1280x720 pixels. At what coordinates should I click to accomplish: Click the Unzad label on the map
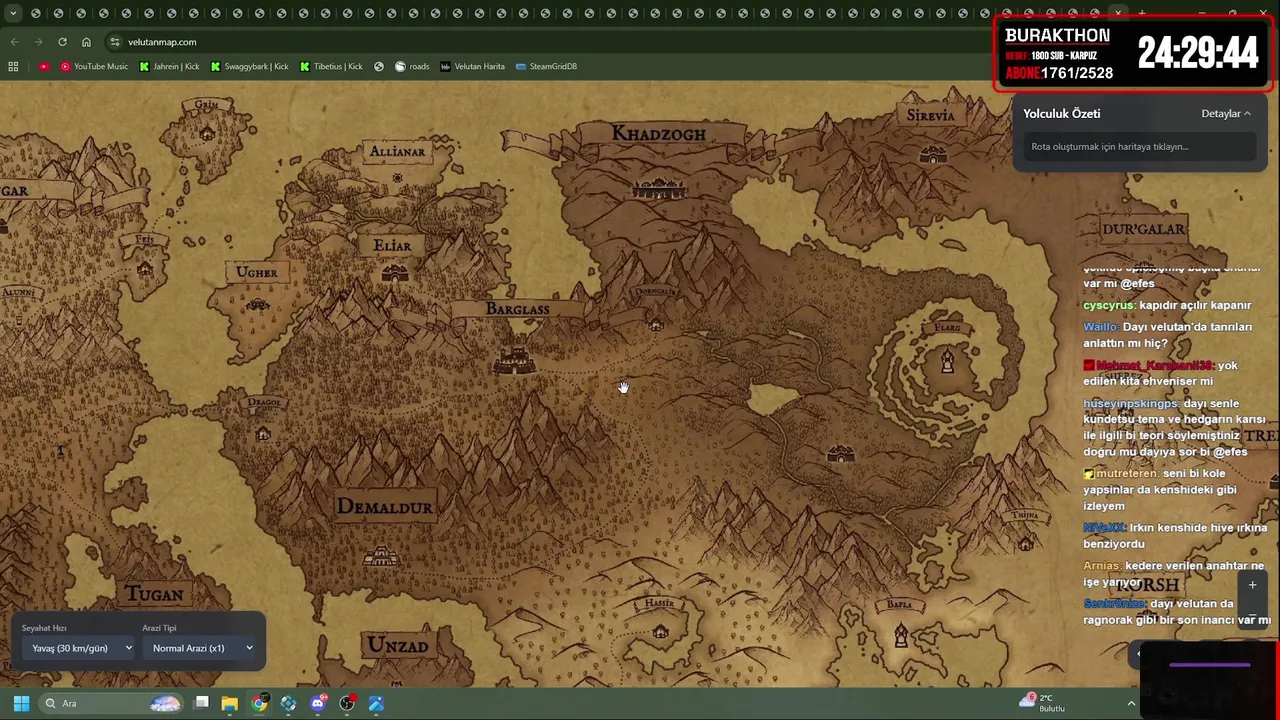397,646
